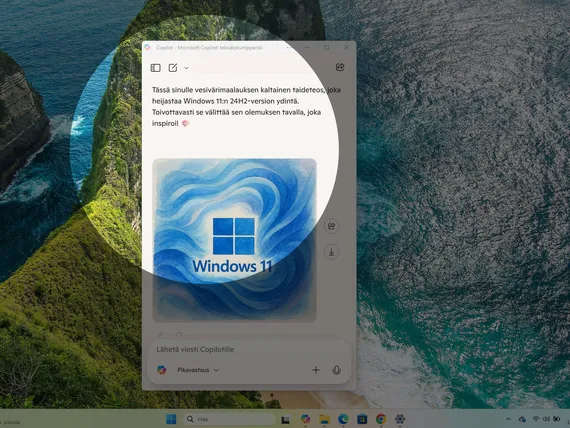
Task: Click the share conversation icon in header
Action: [340, 67]
